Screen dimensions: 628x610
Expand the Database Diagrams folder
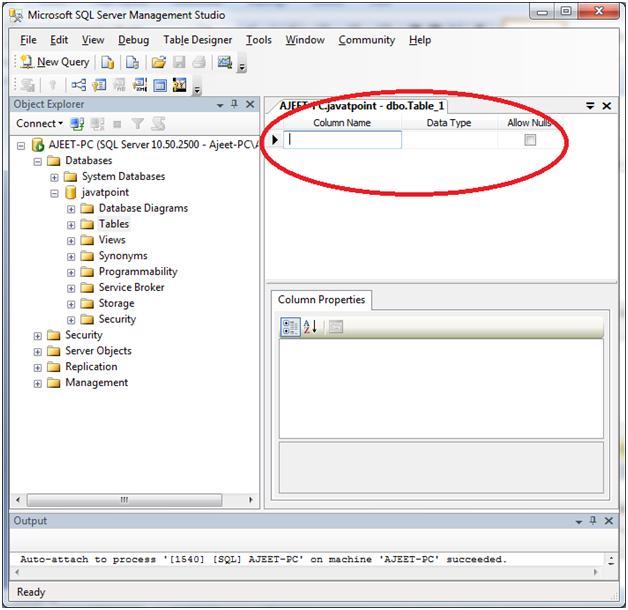(71, 209)
